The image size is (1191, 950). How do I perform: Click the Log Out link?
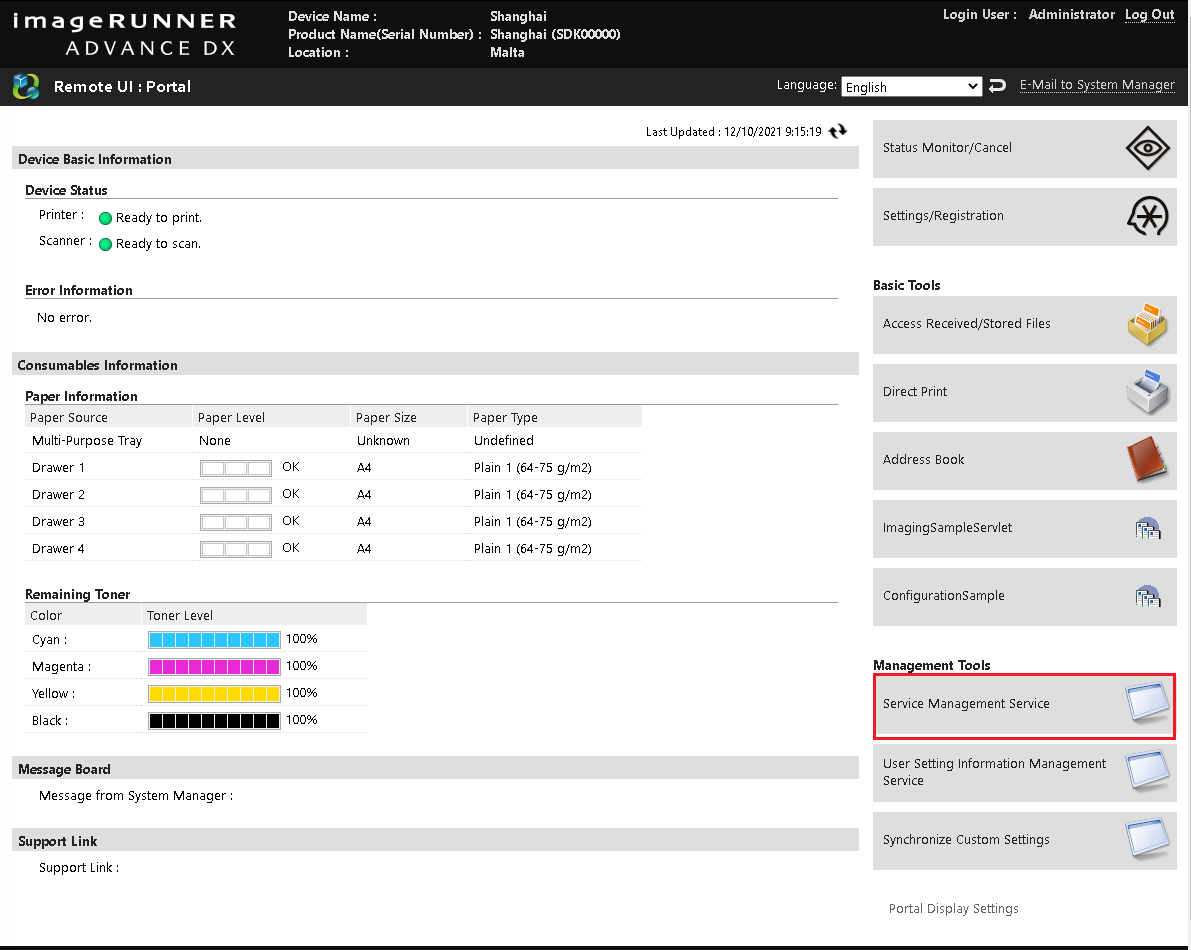[x=1149, y=15]
